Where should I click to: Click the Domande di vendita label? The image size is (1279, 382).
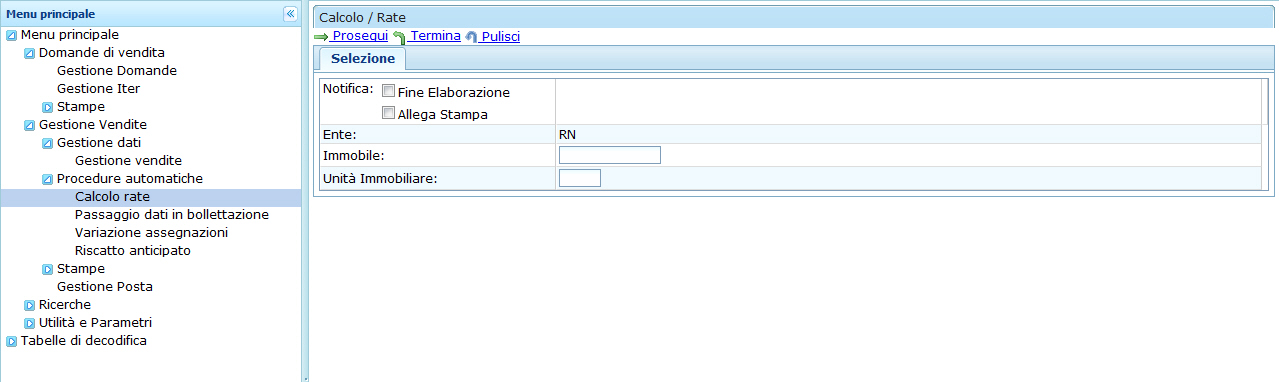[x=102, y=53]
